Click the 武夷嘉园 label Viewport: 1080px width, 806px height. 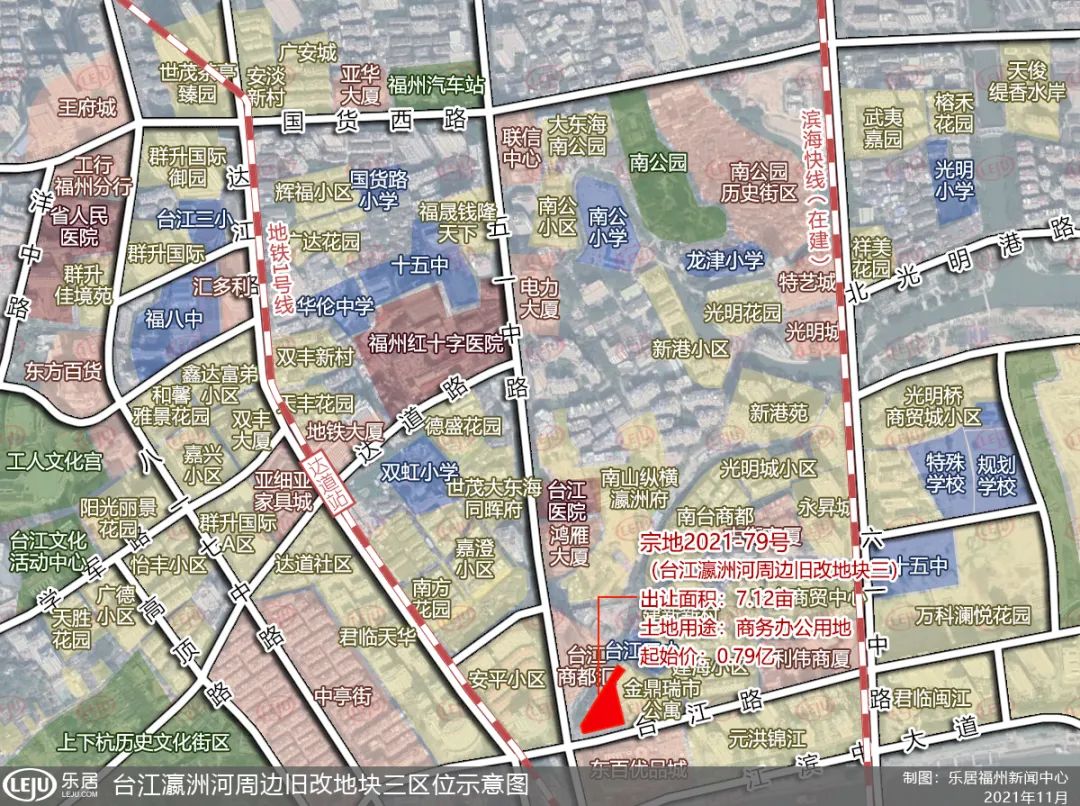point(883,128)
